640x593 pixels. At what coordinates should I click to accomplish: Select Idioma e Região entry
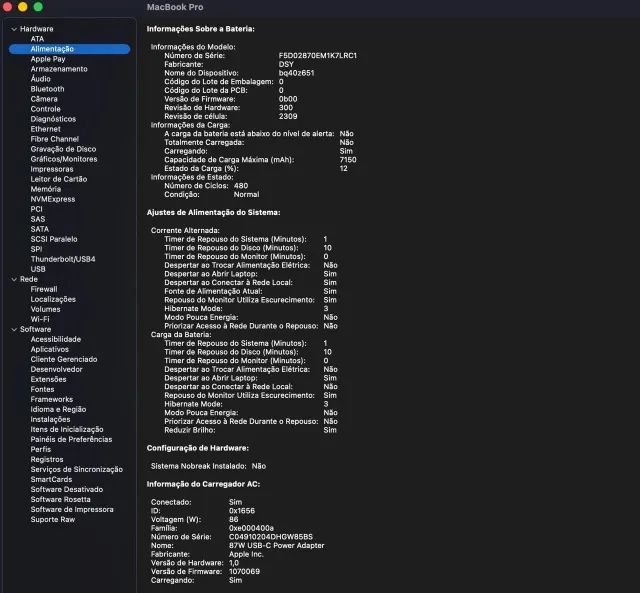coord(58,409)
